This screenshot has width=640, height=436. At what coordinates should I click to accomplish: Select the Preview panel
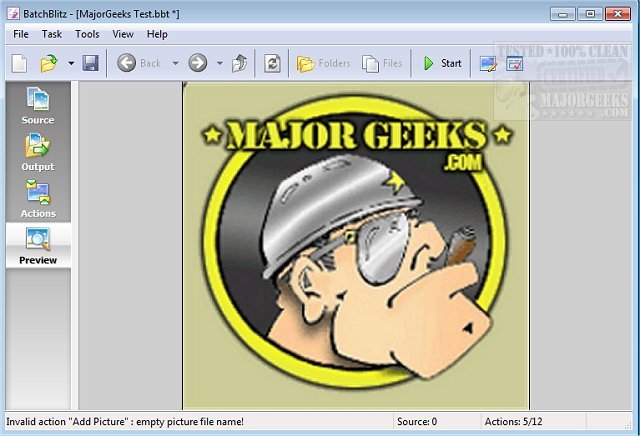coord(38,246)
